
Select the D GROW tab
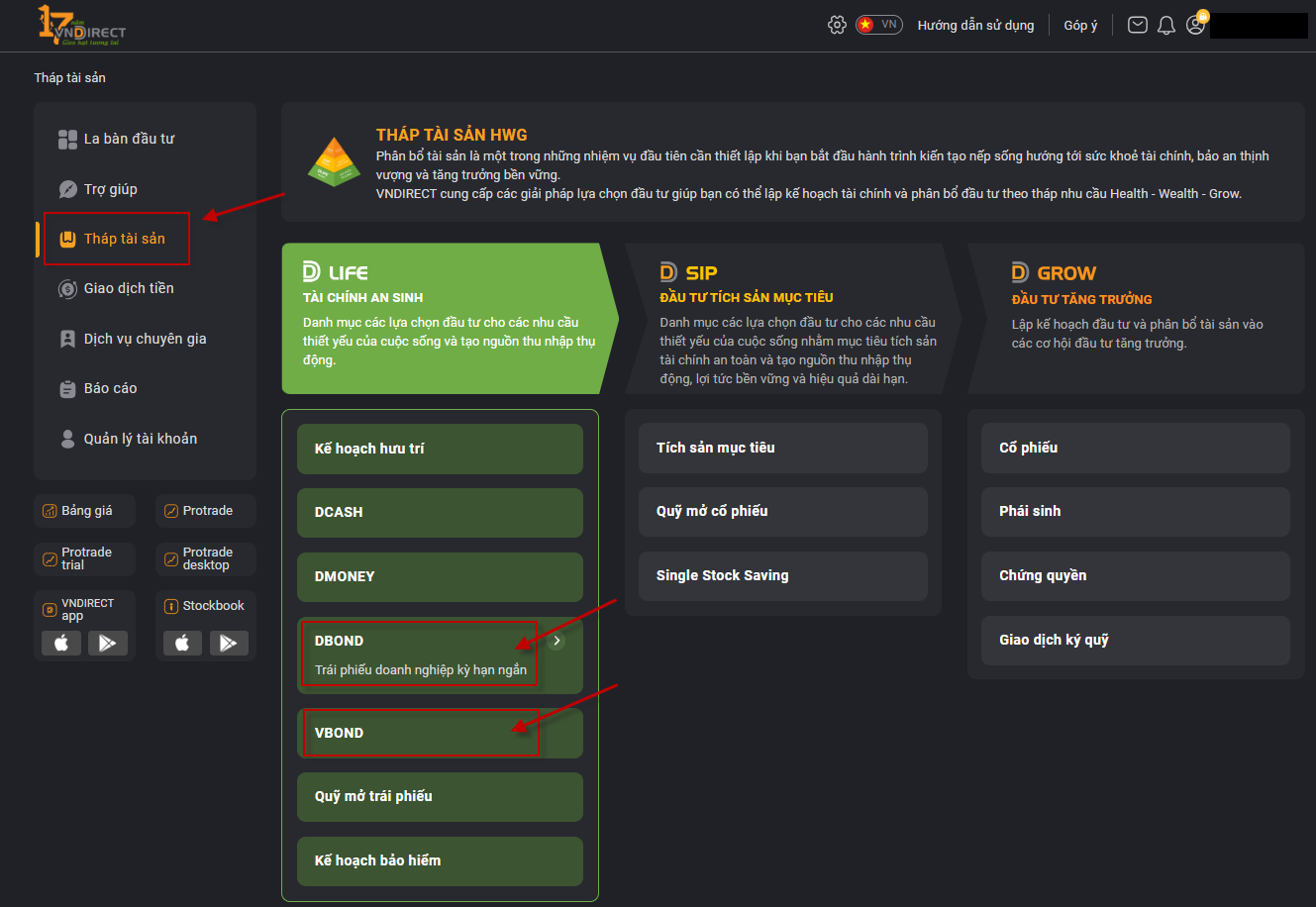coord(1136,318)
